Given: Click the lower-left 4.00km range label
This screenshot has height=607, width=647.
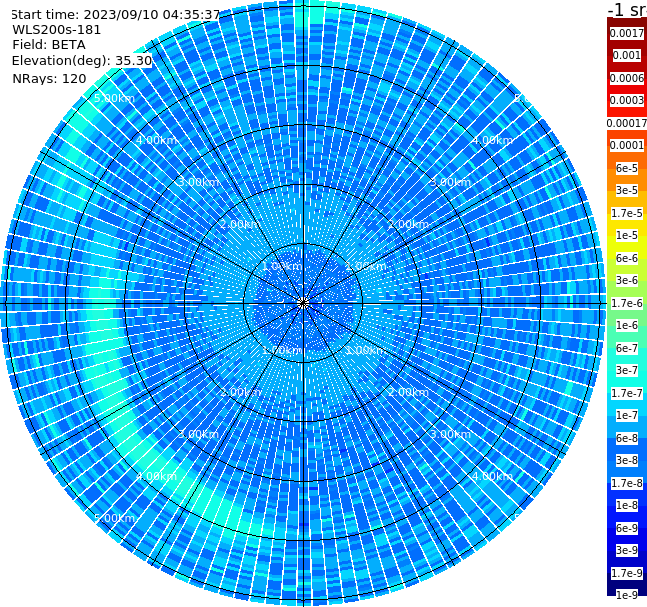Looking at the screenshot, I should 156,476.
